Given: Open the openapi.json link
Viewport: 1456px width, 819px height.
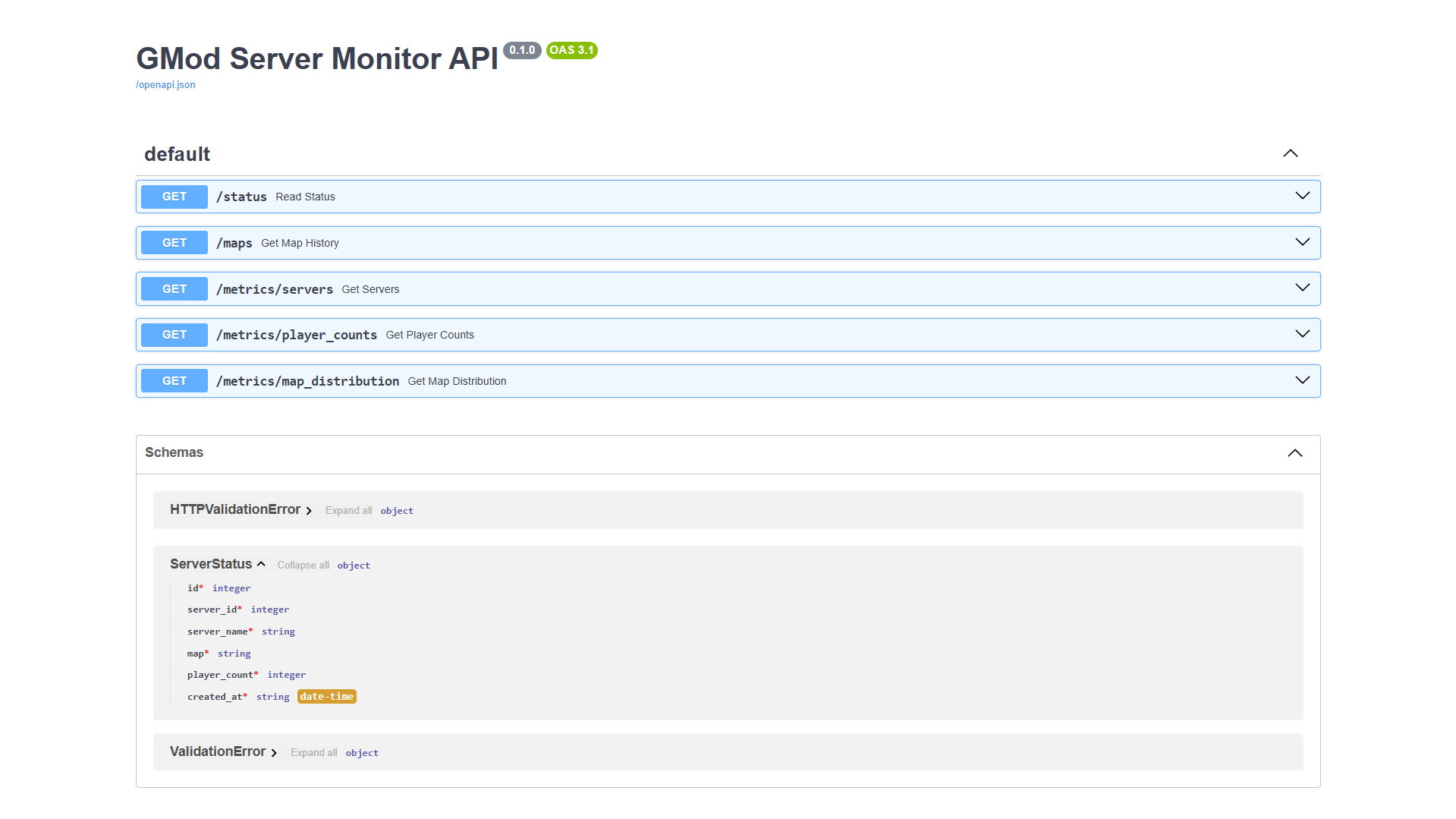Looking at the screenshot, I should (165, 84).
